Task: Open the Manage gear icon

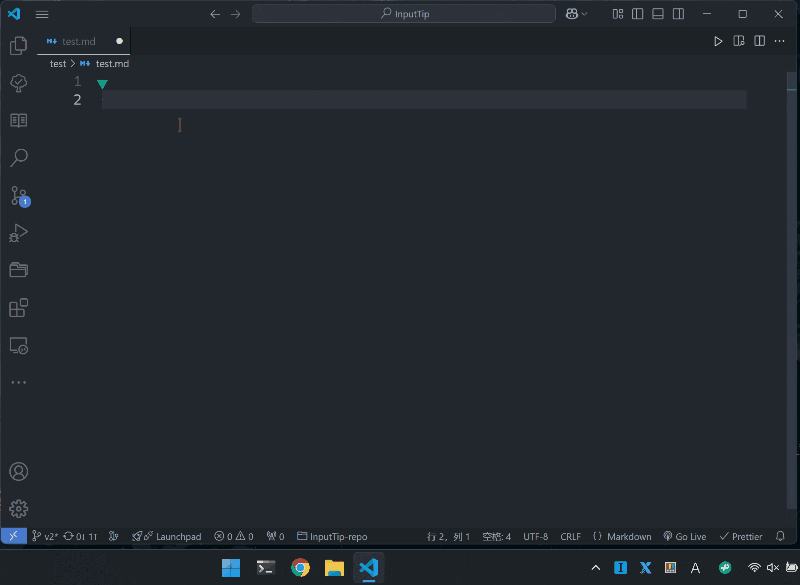Action: (x=18, y=509)
